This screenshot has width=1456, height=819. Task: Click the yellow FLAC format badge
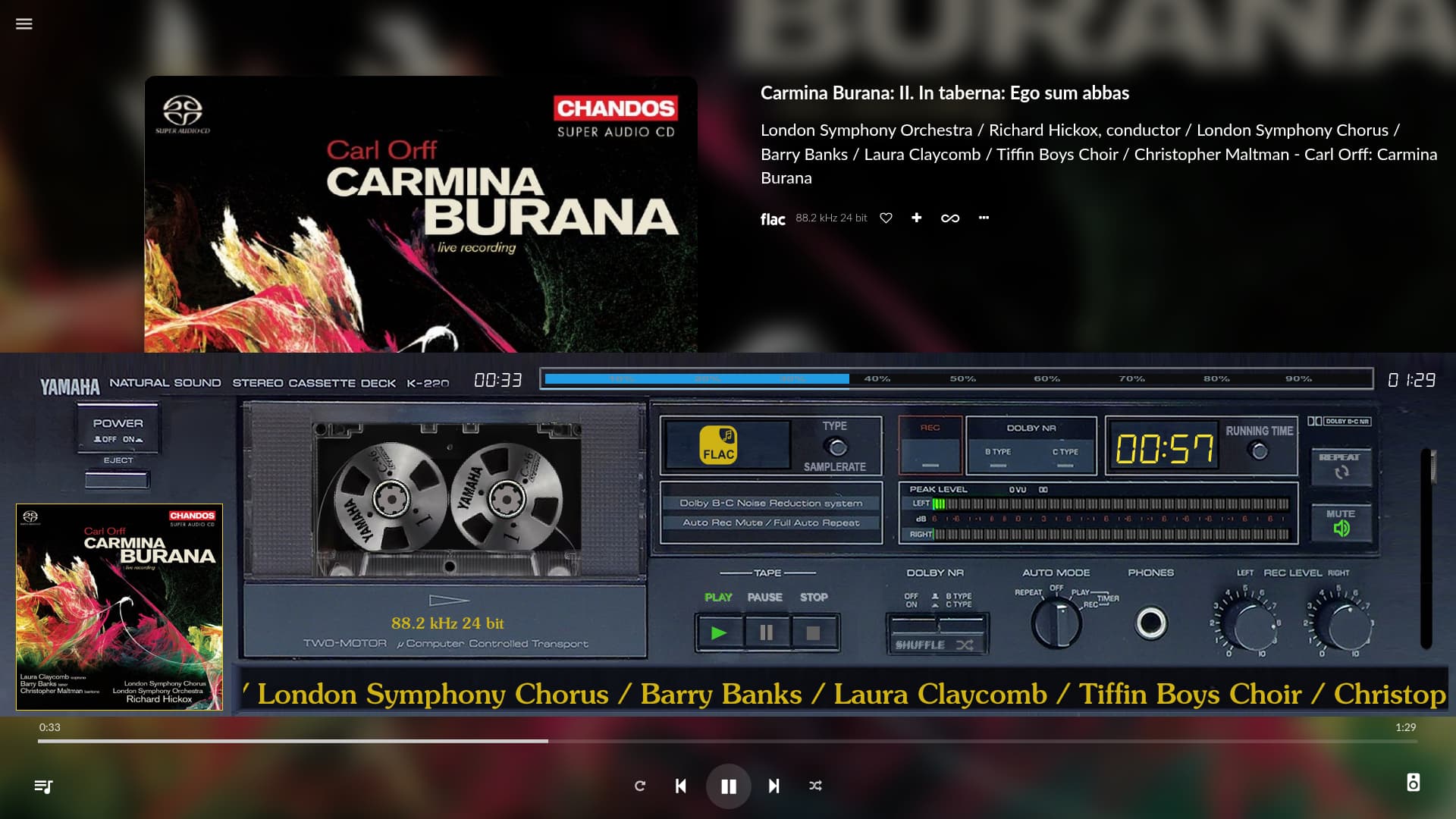[x=718, y=445]
